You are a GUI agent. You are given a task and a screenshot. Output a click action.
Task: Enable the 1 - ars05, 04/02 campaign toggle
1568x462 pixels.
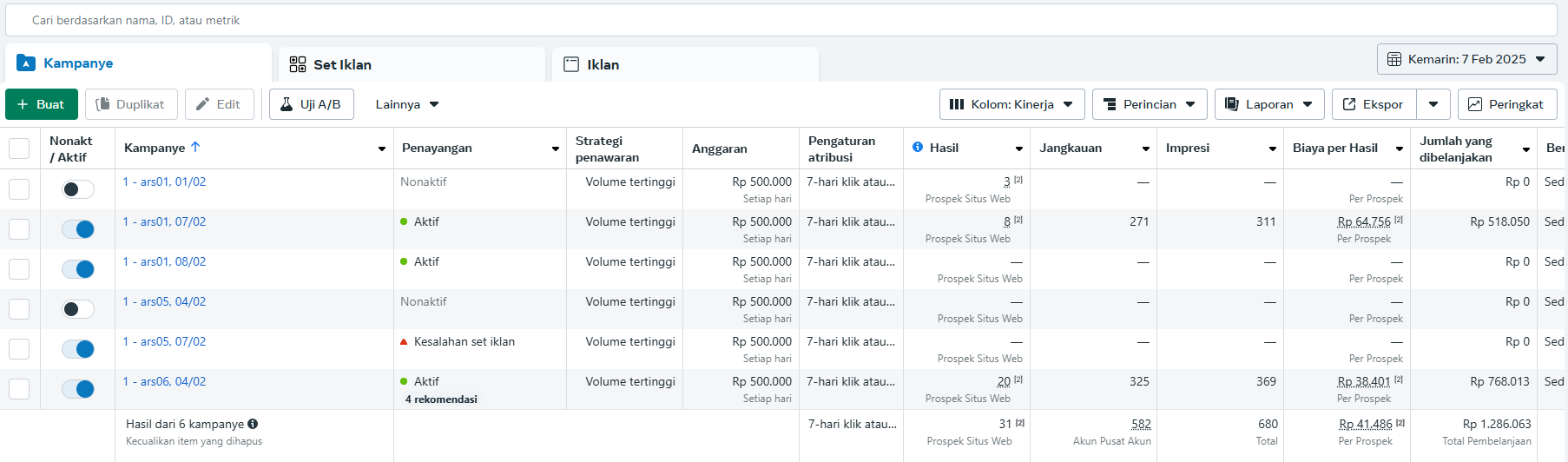click(78, 309)
